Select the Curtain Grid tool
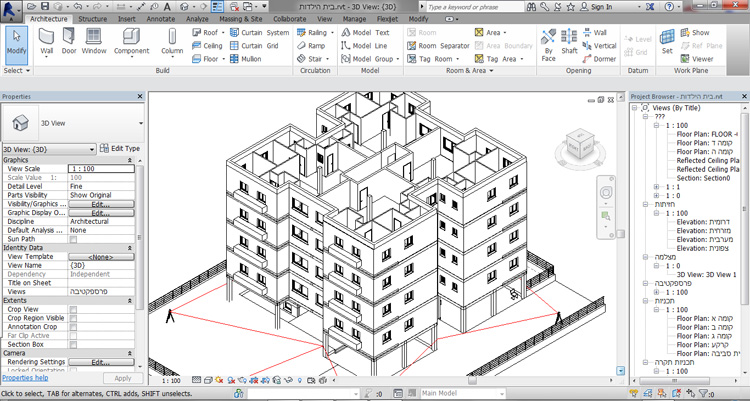The image size is (750, 401). [x=254, y=46]
